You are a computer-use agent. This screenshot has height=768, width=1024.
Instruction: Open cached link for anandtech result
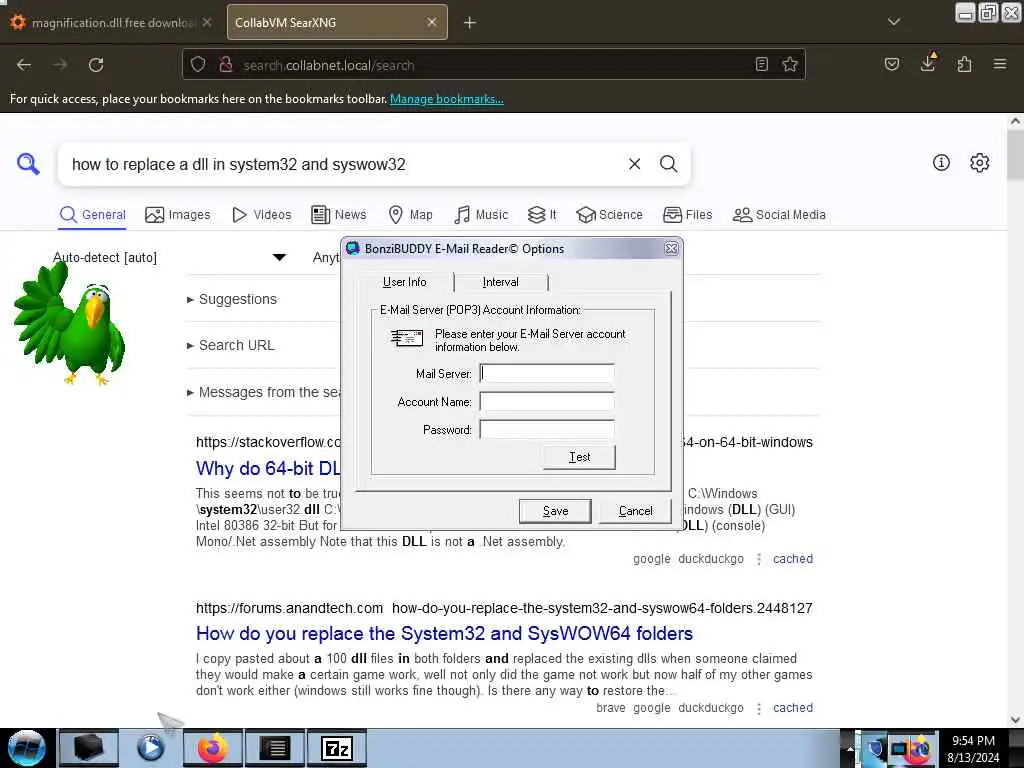[793, 708]
